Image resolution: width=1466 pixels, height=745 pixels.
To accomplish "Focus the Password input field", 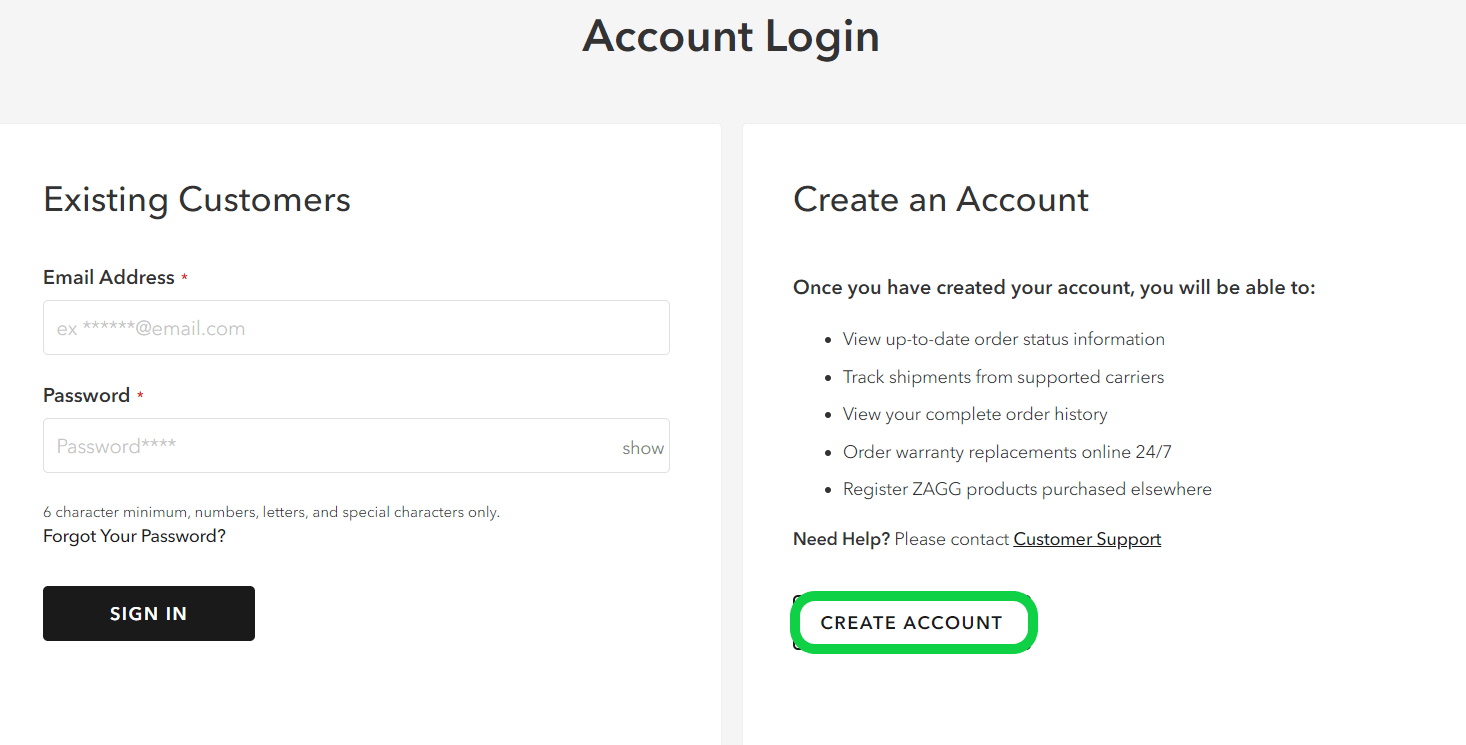I will click(x=330, y=446).
